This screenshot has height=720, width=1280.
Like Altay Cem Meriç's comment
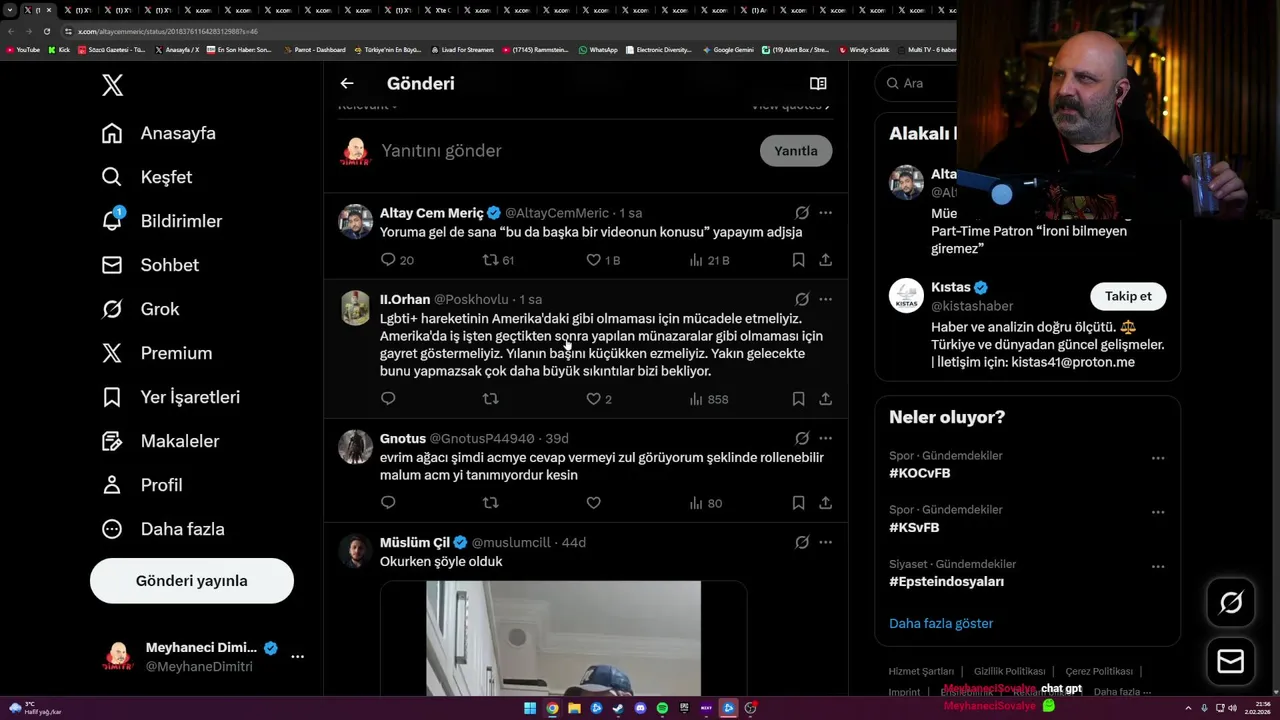click(x=593, y=260)
